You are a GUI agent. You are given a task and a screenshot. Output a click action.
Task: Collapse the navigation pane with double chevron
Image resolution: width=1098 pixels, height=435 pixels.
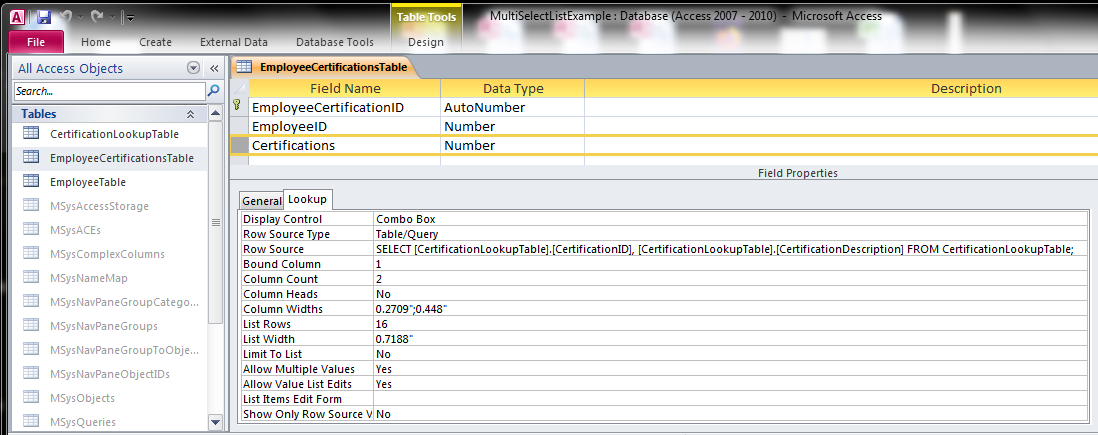(x=214, y=69)
